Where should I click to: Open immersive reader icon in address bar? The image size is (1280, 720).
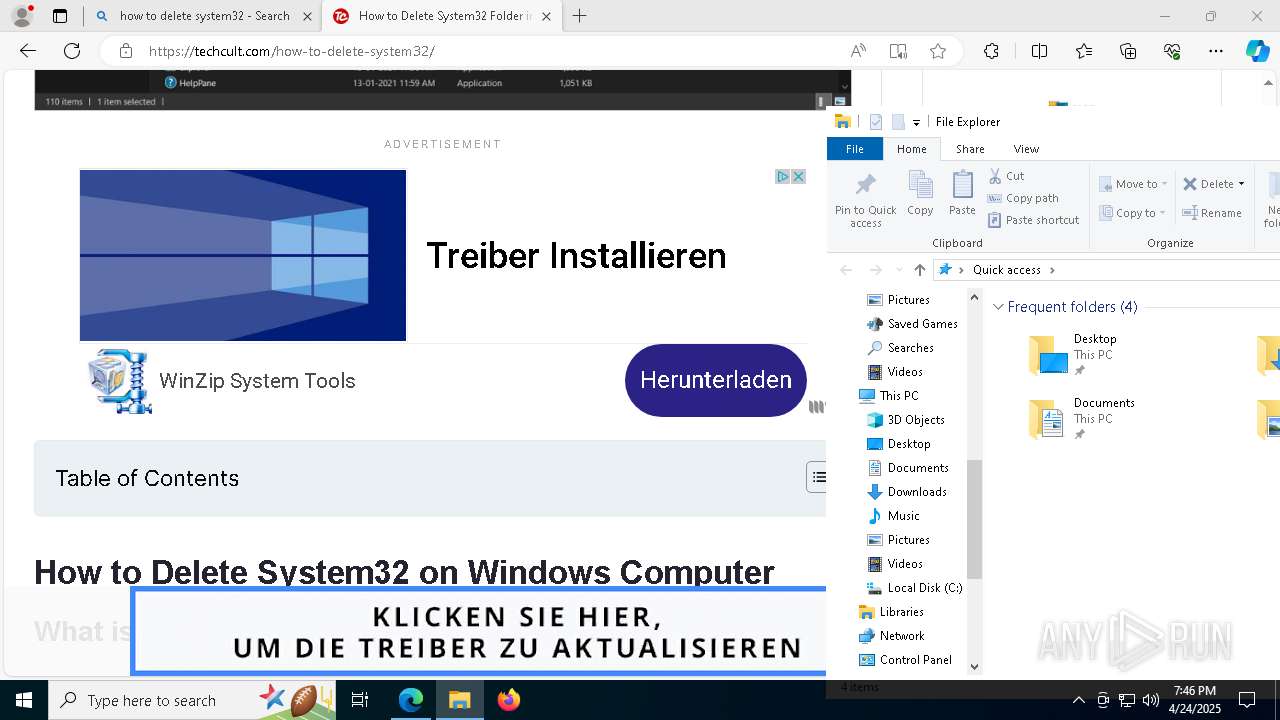point(898,51)
